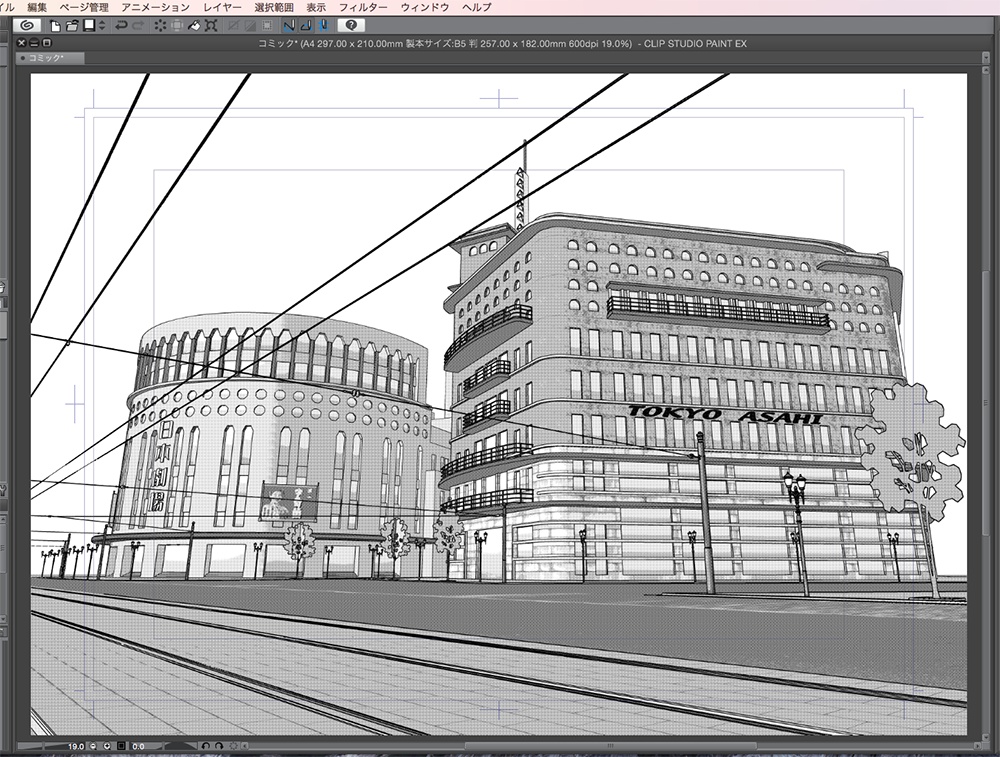
Task: Select the Fill bucket command
Action: coord(194,26)
